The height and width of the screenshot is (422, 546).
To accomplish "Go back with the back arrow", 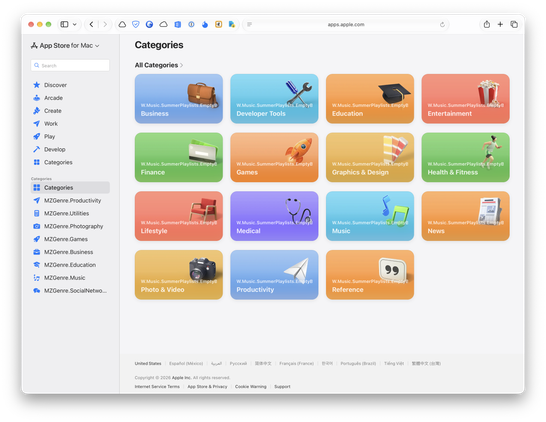I will (x=91, y=24).
